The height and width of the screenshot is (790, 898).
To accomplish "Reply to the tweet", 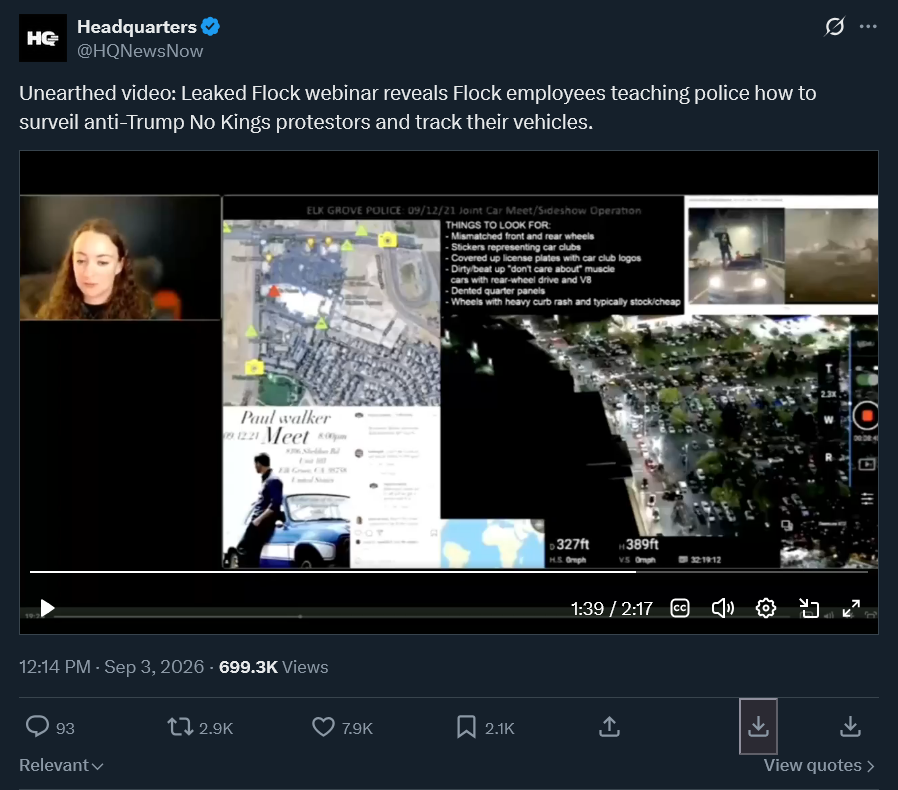I will (x=38, y=726).
